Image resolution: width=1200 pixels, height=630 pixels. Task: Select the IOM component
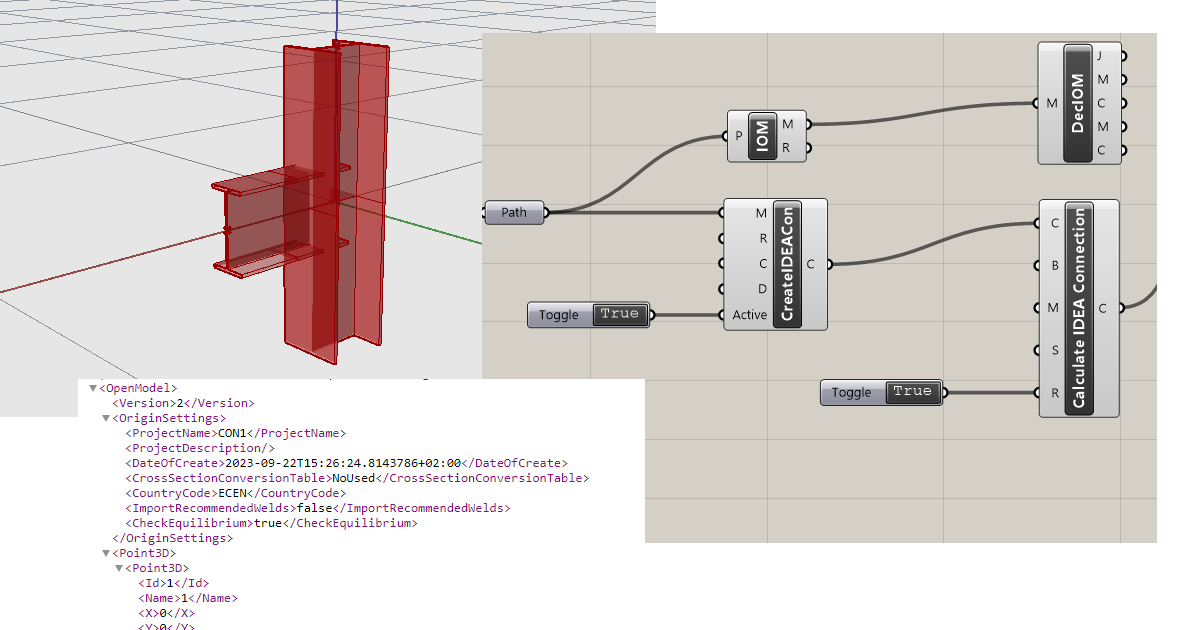760,137
